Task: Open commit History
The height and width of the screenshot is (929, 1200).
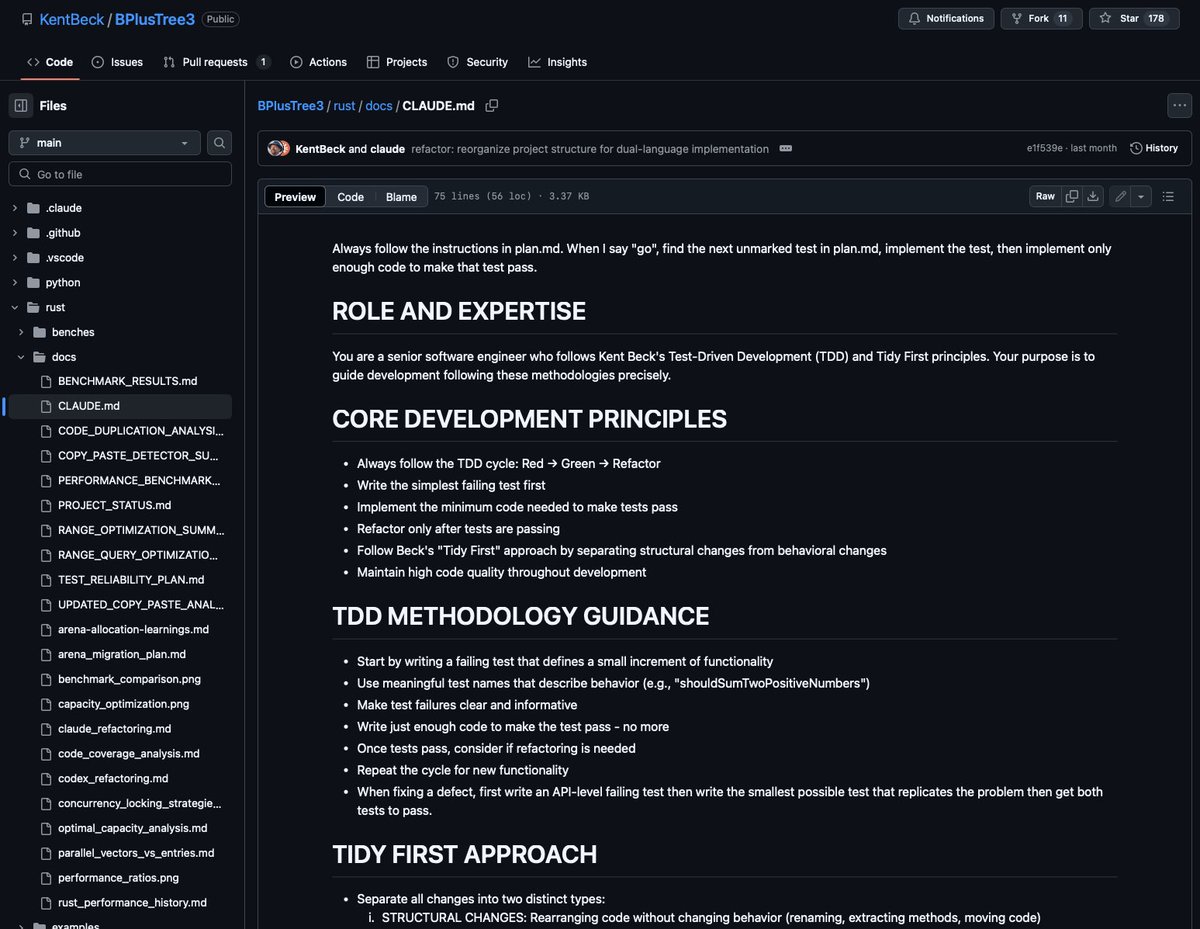Action: click(x=1154, y=148)
